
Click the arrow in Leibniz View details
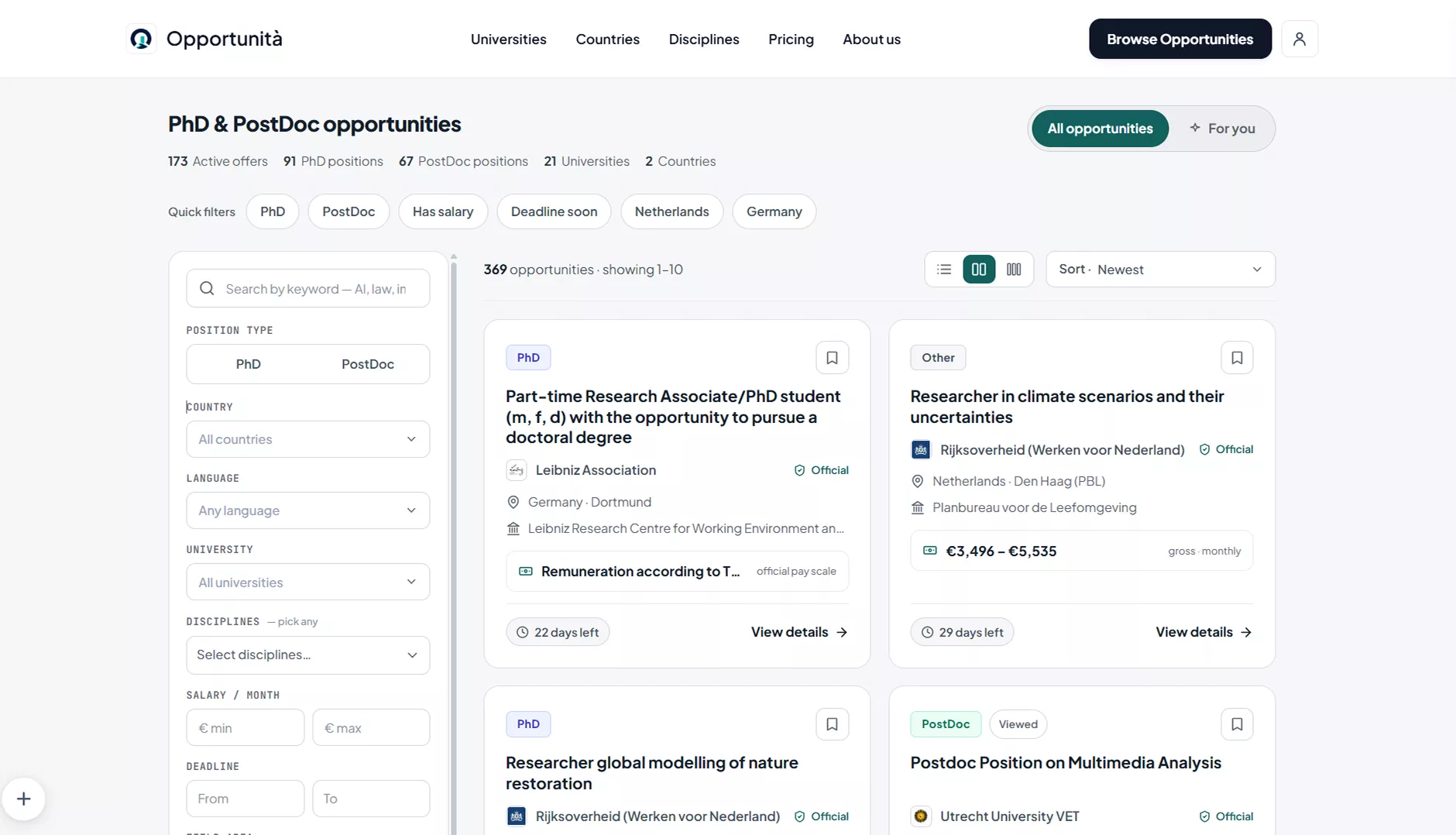tap(842, 633)
